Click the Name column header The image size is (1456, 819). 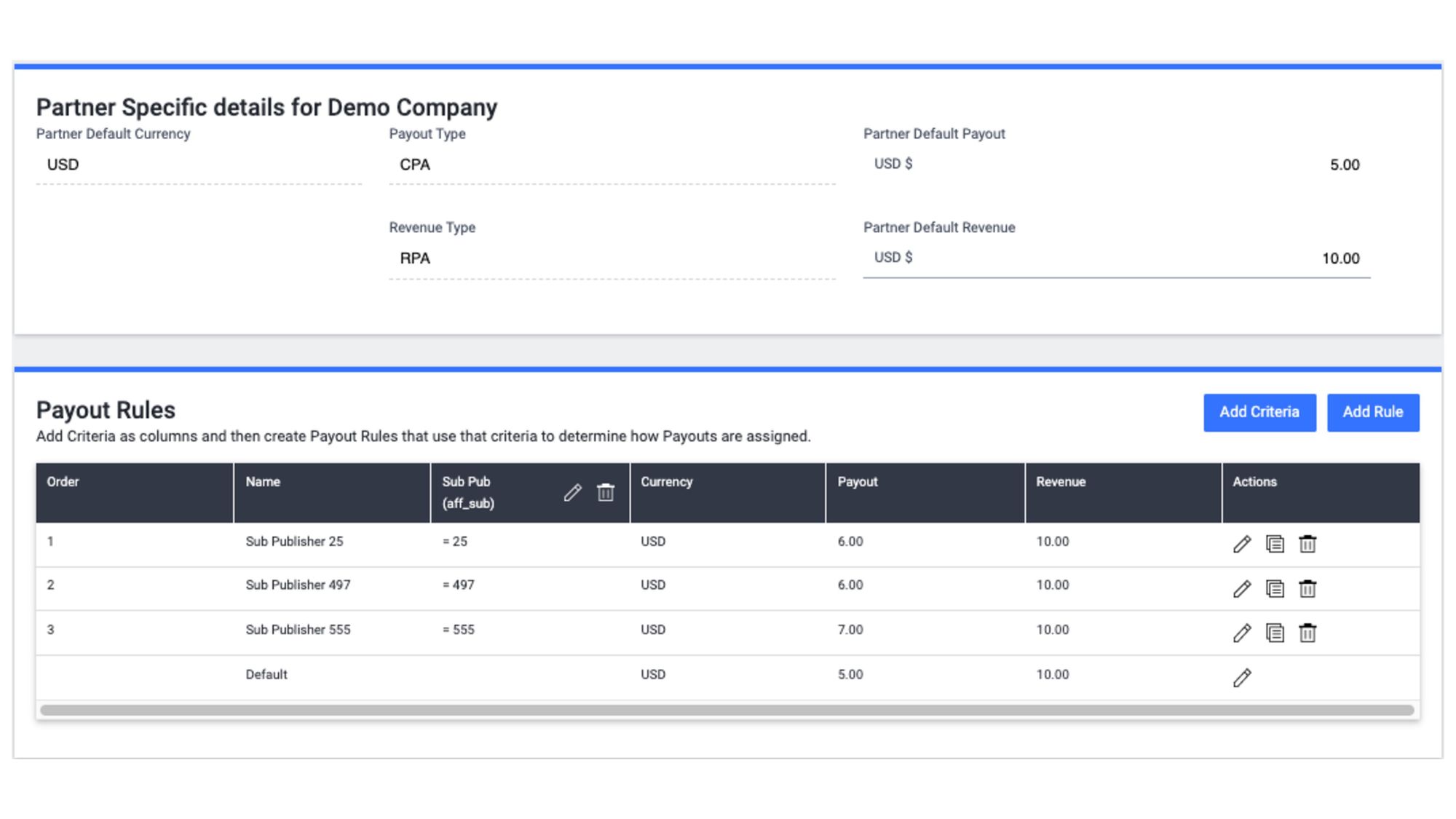(x=332, y=493)
